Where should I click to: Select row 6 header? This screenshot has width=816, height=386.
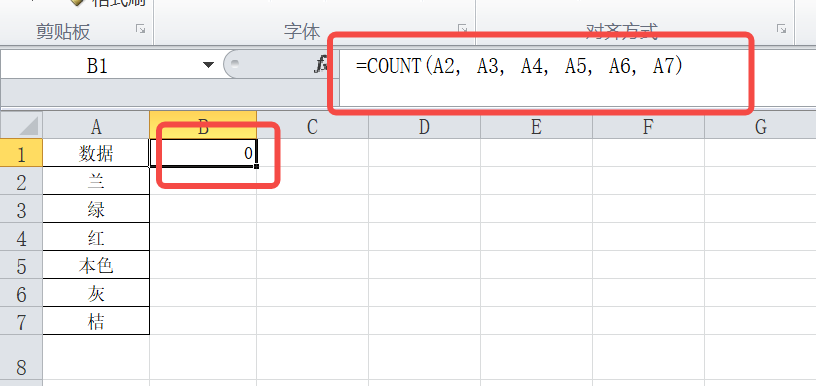pos(21,293)
